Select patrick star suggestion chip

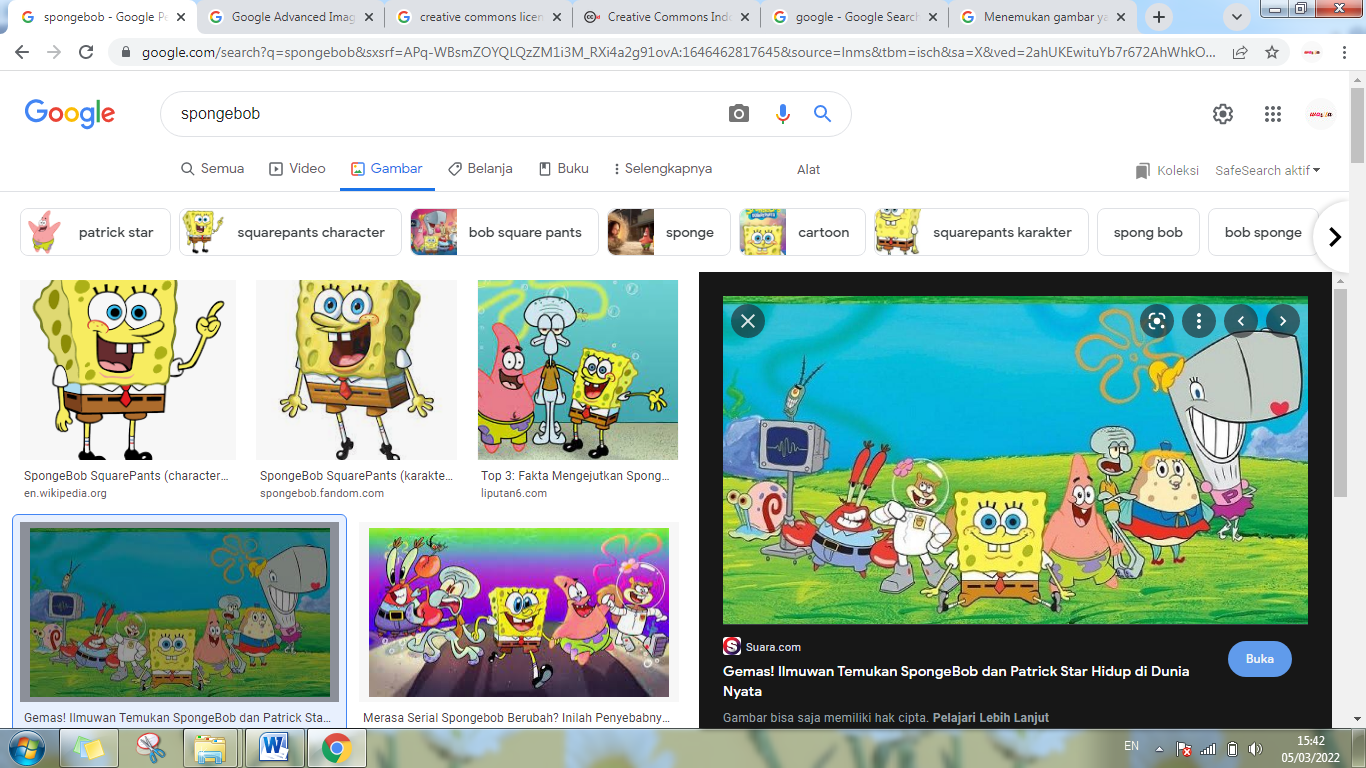pos(96,232)
